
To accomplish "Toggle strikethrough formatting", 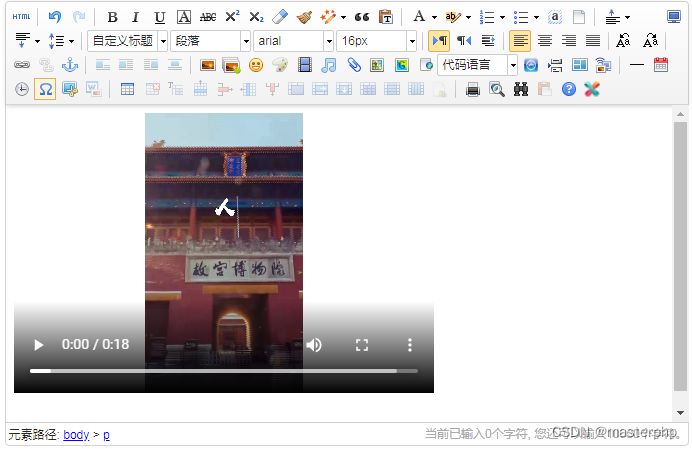I will (x=207, y=17).
